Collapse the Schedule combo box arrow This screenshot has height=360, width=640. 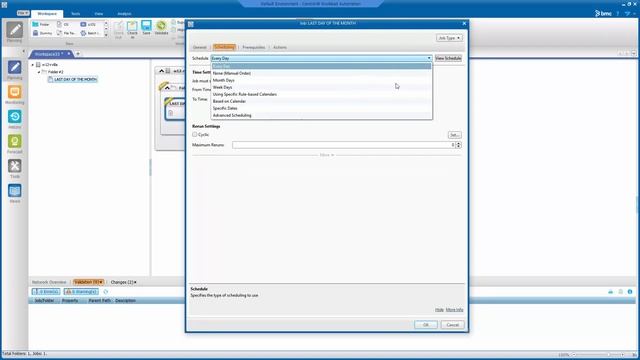point(429,58)
